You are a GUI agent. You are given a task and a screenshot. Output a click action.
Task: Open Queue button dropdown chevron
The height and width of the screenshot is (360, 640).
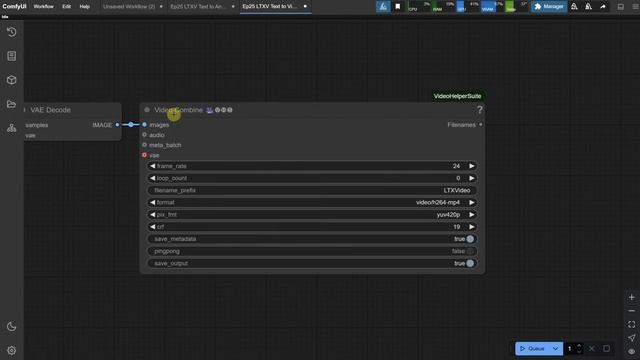[556, 349]
